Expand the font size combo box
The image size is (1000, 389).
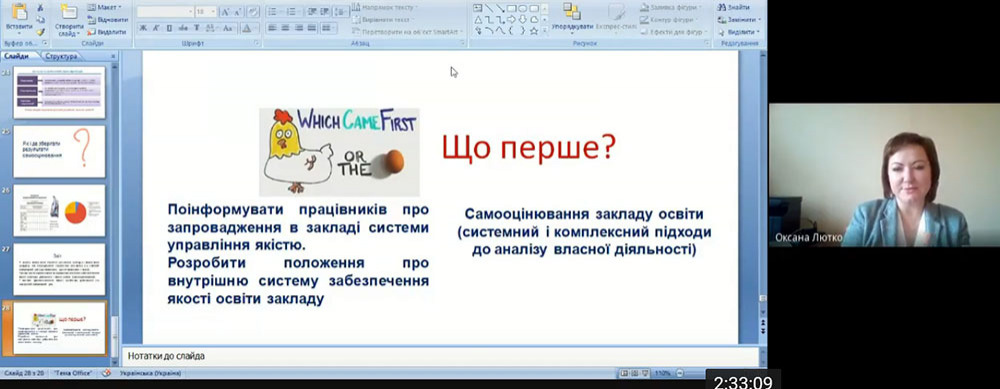pos(206,11)
